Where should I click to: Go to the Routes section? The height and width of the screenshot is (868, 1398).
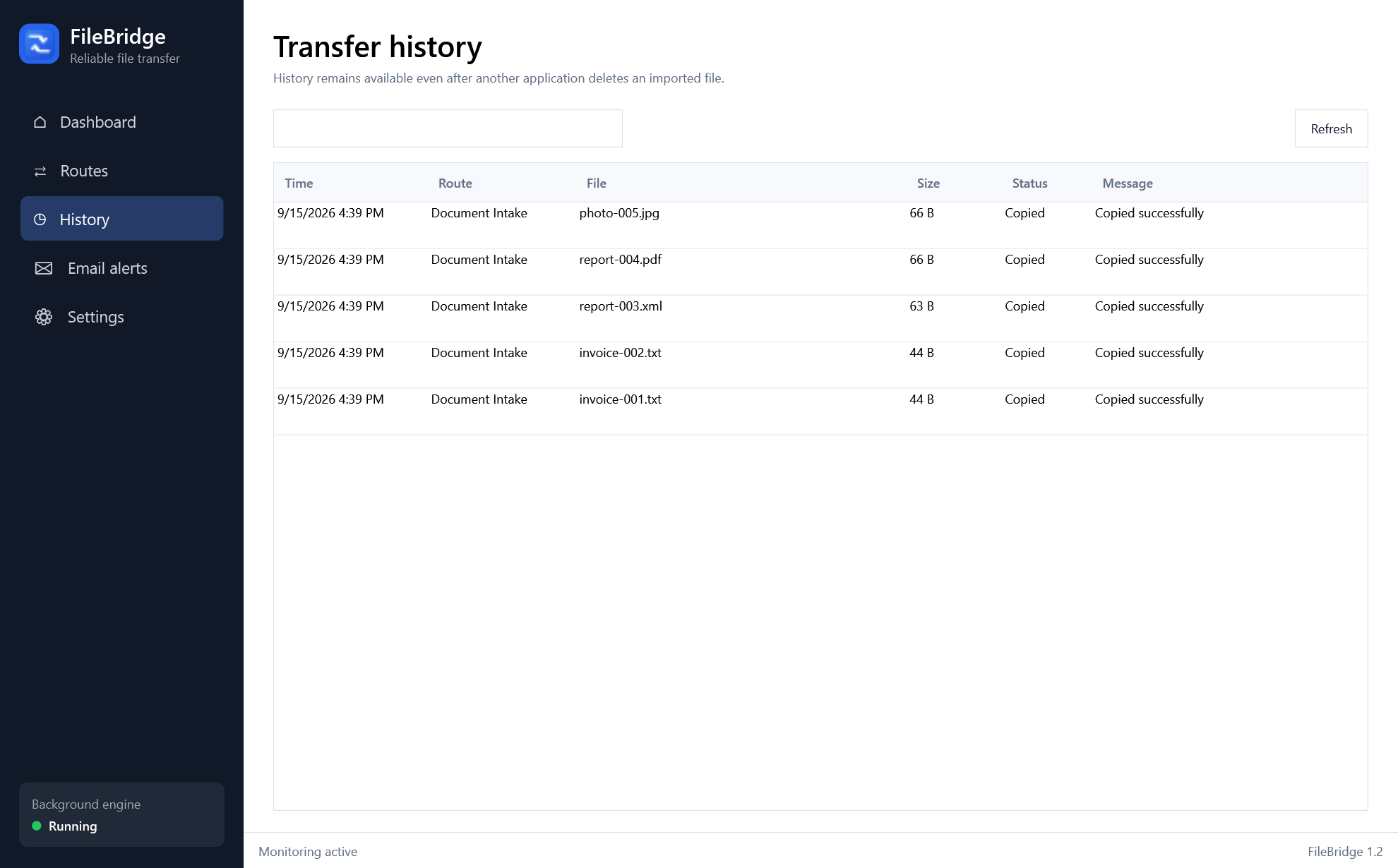(x=121, y=171)
